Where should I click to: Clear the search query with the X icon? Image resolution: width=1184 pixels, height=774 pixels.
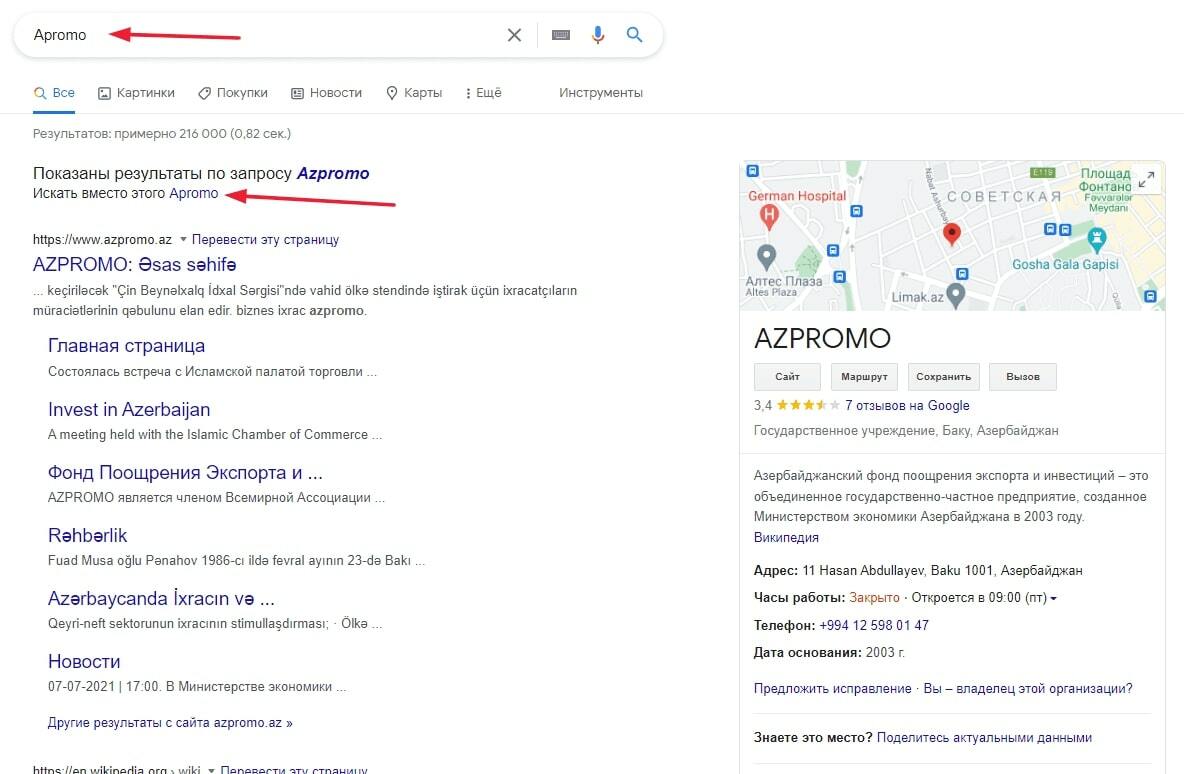click(514, 35)
